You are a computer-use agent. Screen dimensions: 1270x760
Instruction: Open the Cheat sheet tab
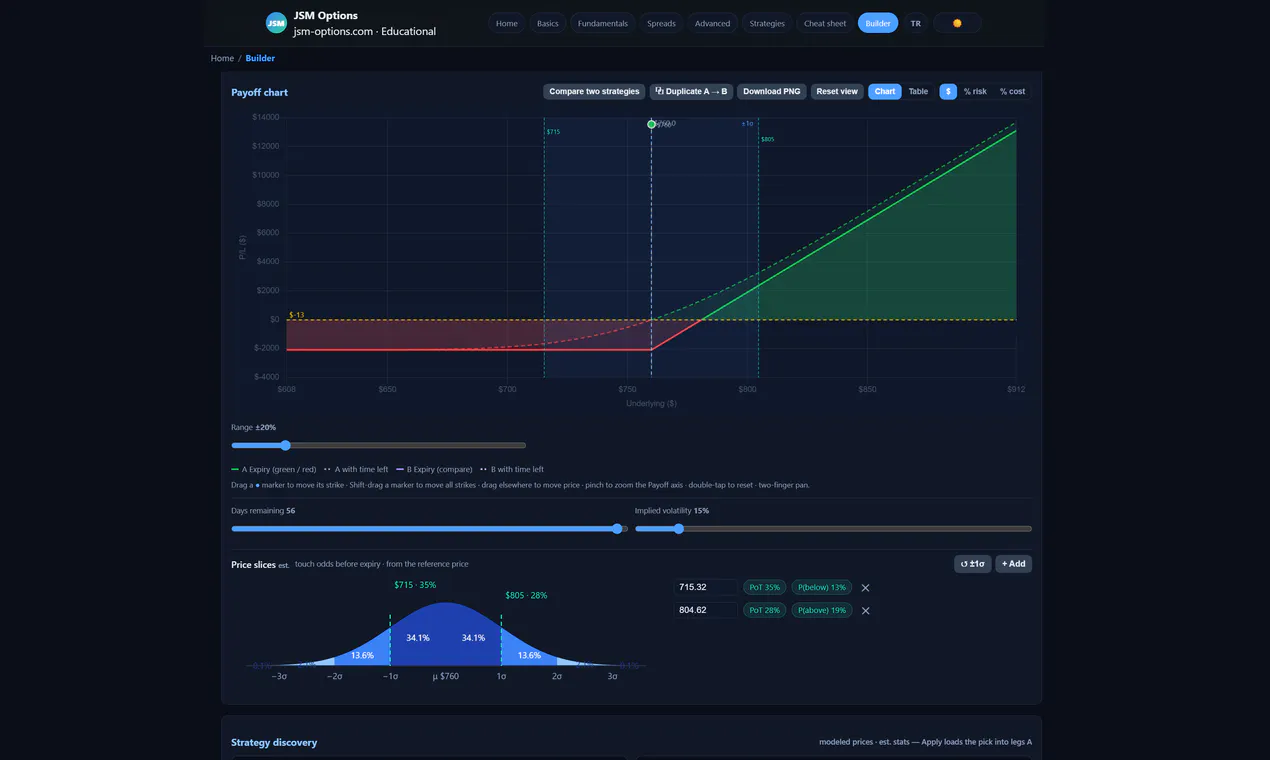pyautogui.click(x=825, y=23)
